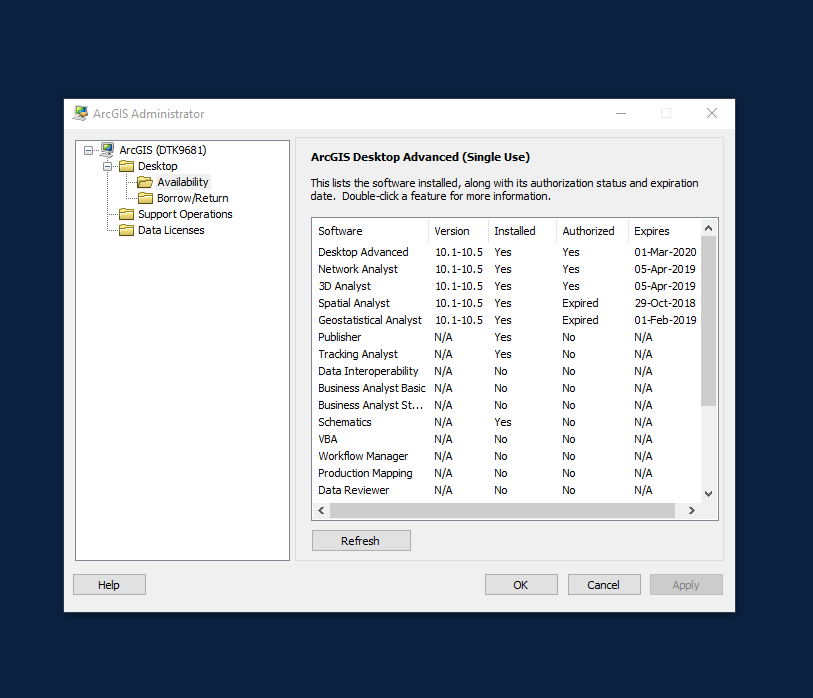Select the Desktop Advanced row
This screenshot has width=813, height=698.
coord(507,252)
